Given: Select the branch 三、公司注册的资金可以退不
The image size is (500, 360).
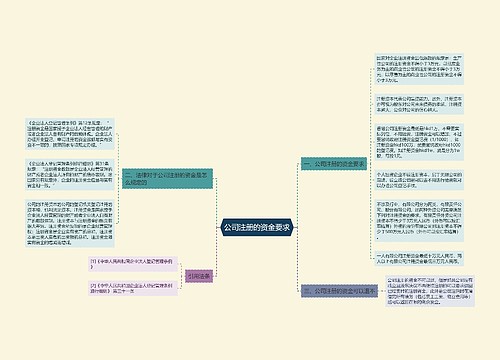Looking at the screenshot, I should pos(339,291).
